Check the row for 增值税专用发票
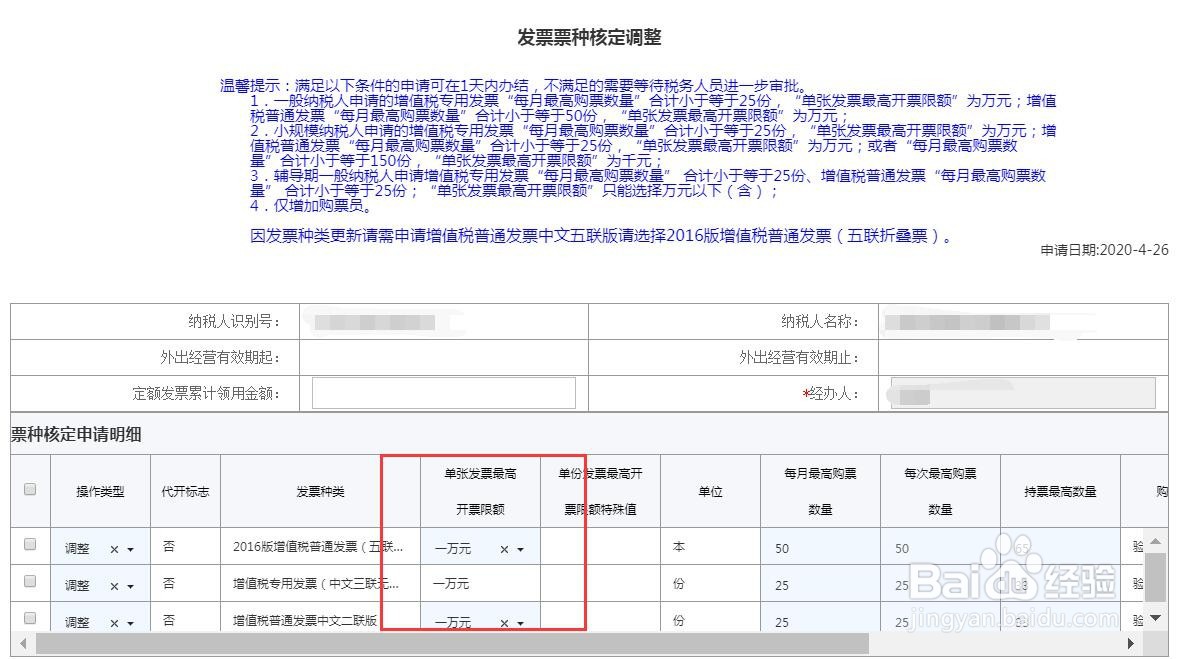1184x659 pixels. [x=30, y=581]
